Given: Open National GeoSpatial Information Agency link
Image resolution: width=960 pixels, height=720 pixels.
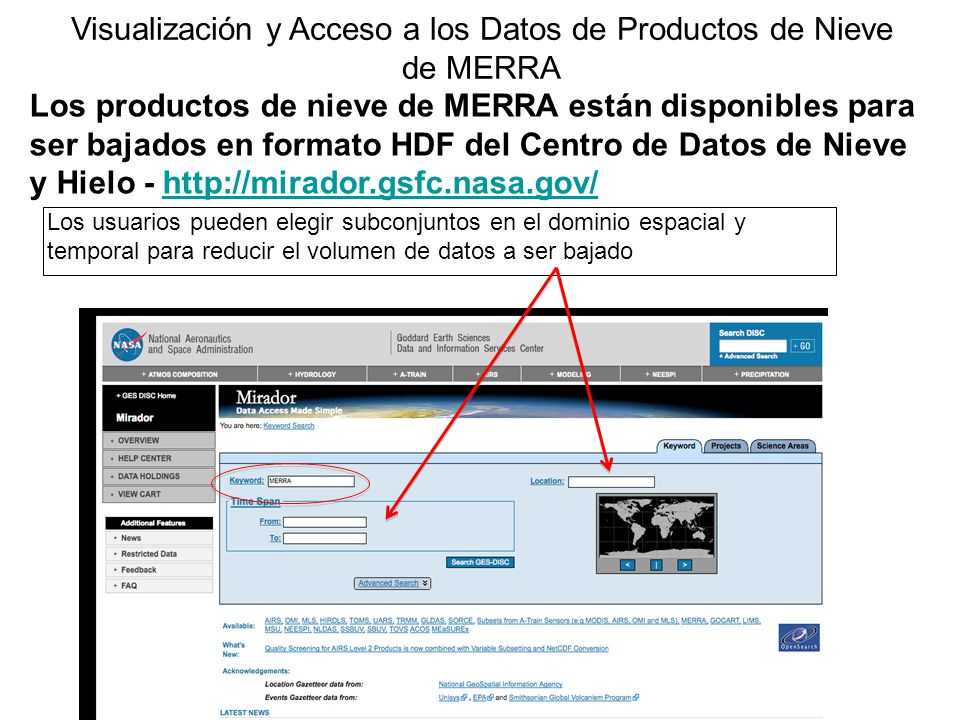Looking at the screenshot, I should coord(500,684).
